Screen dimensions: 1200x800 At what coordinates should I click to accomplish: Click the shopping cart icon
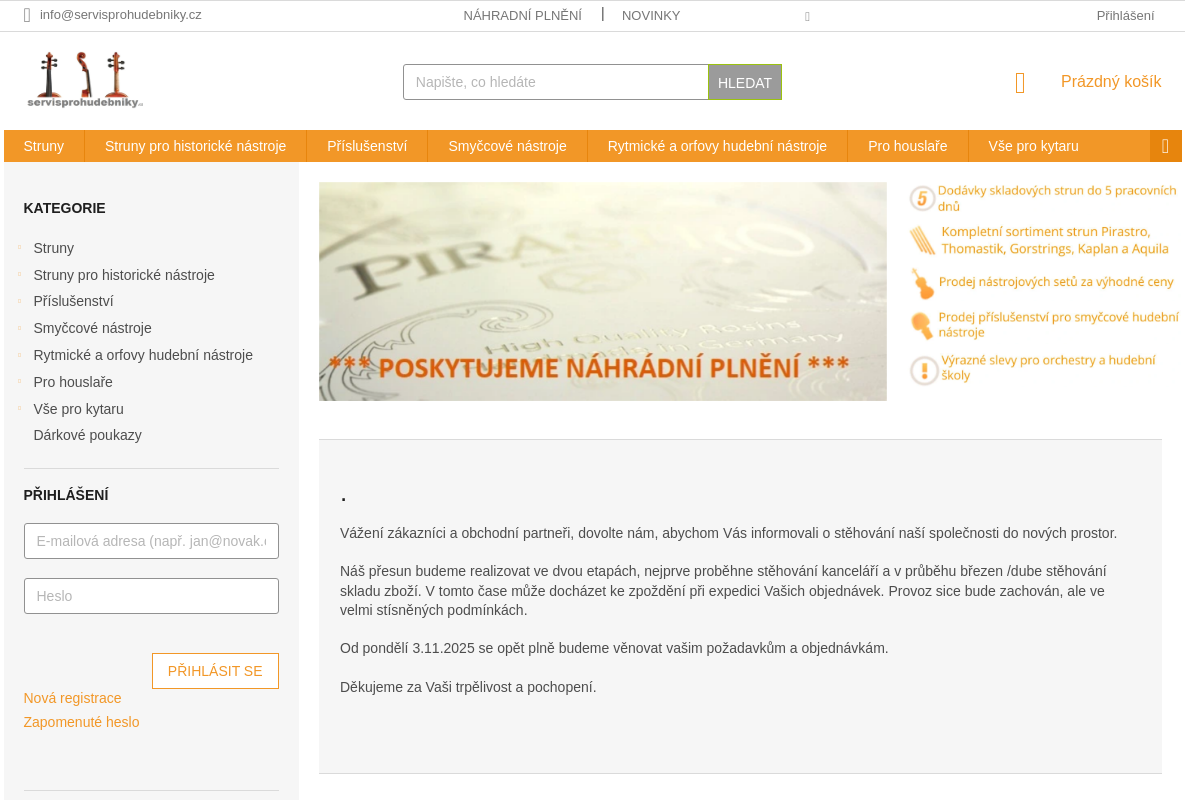click(1020, 83)
